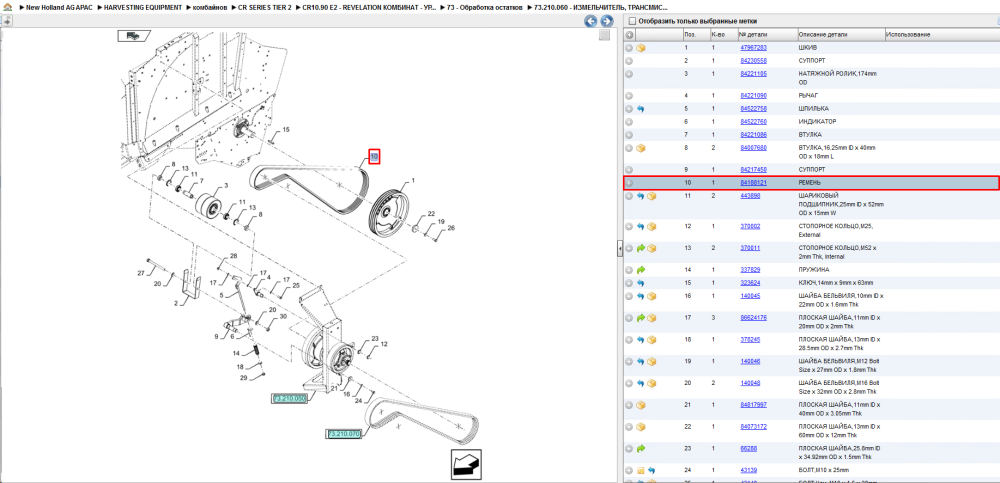The image size is (1000, 483).
Task: Click green arrow icon in row 337829
Action: coord(641,270)
